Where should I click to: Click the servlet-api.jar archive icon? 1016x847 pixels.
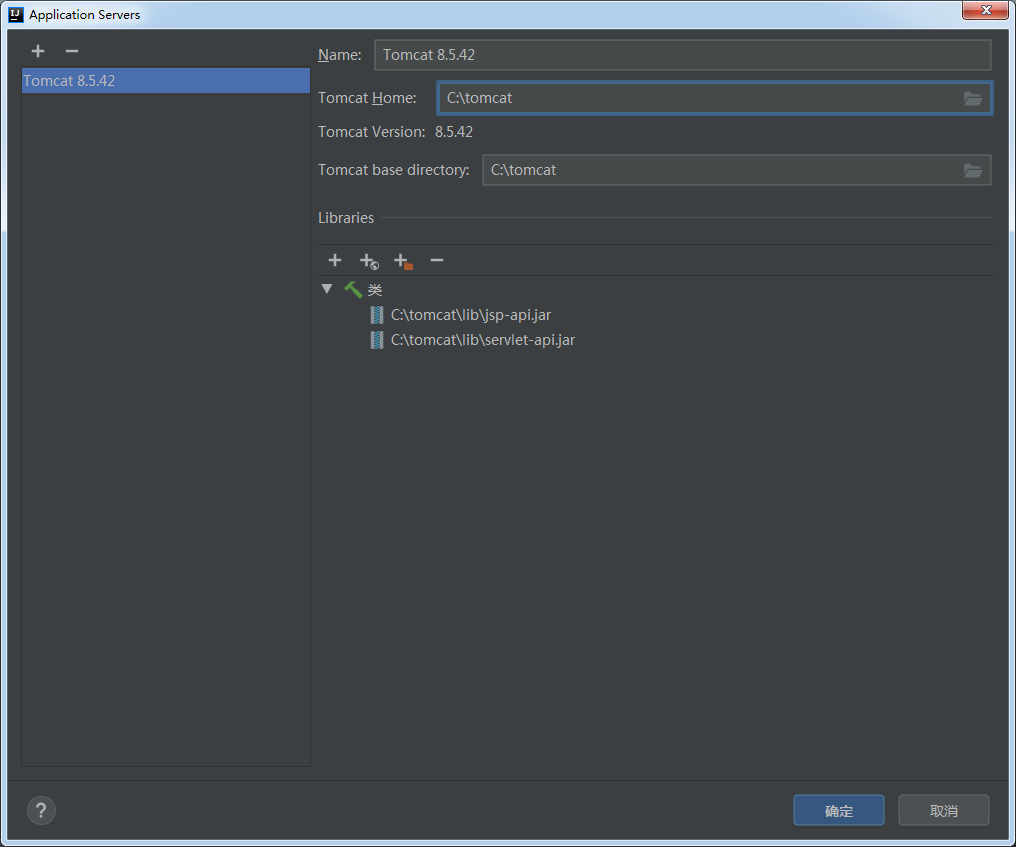[x=376, y=340]
